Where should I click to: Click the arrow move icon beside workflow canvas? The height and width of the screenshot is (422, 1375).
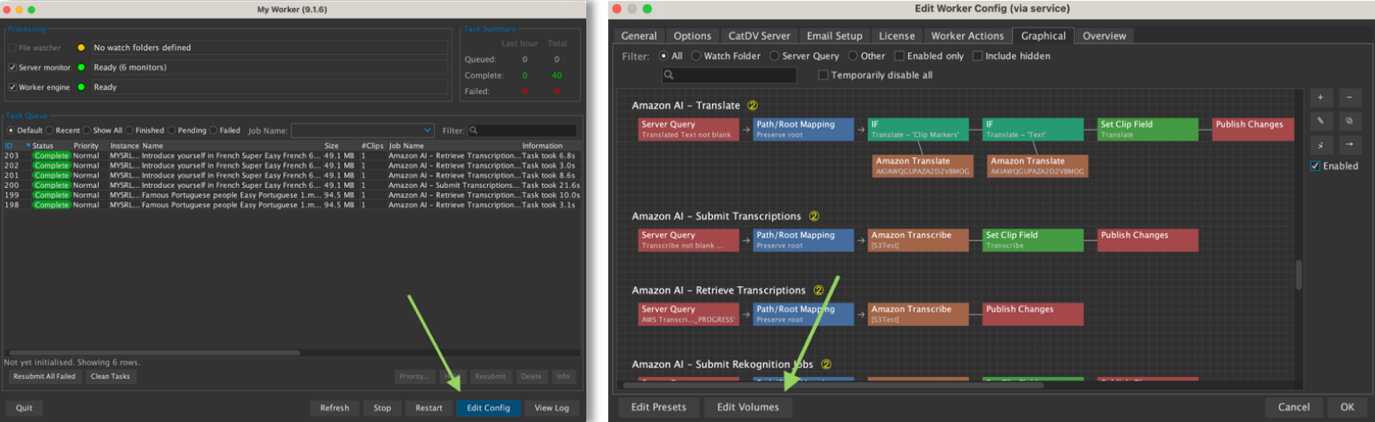tap(1349, 145)
